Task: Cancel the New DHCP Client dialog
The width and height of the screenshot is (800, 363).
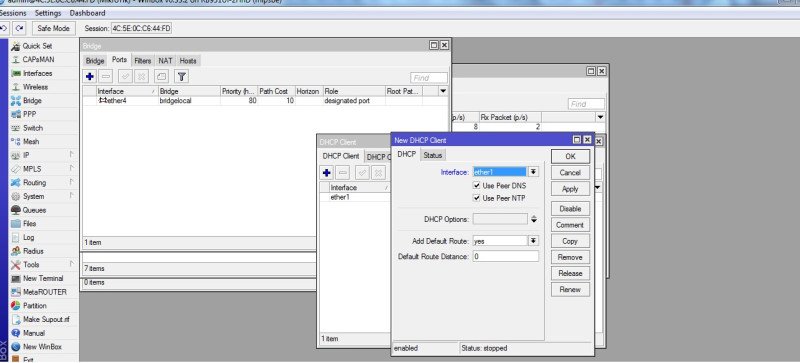Action: coord(570,173)
